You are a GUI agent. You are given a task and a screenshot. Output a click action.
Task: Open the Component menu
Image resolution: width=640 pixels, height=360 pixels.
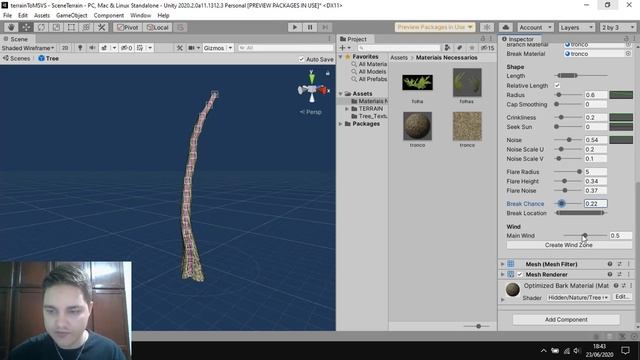coord(109,16)
